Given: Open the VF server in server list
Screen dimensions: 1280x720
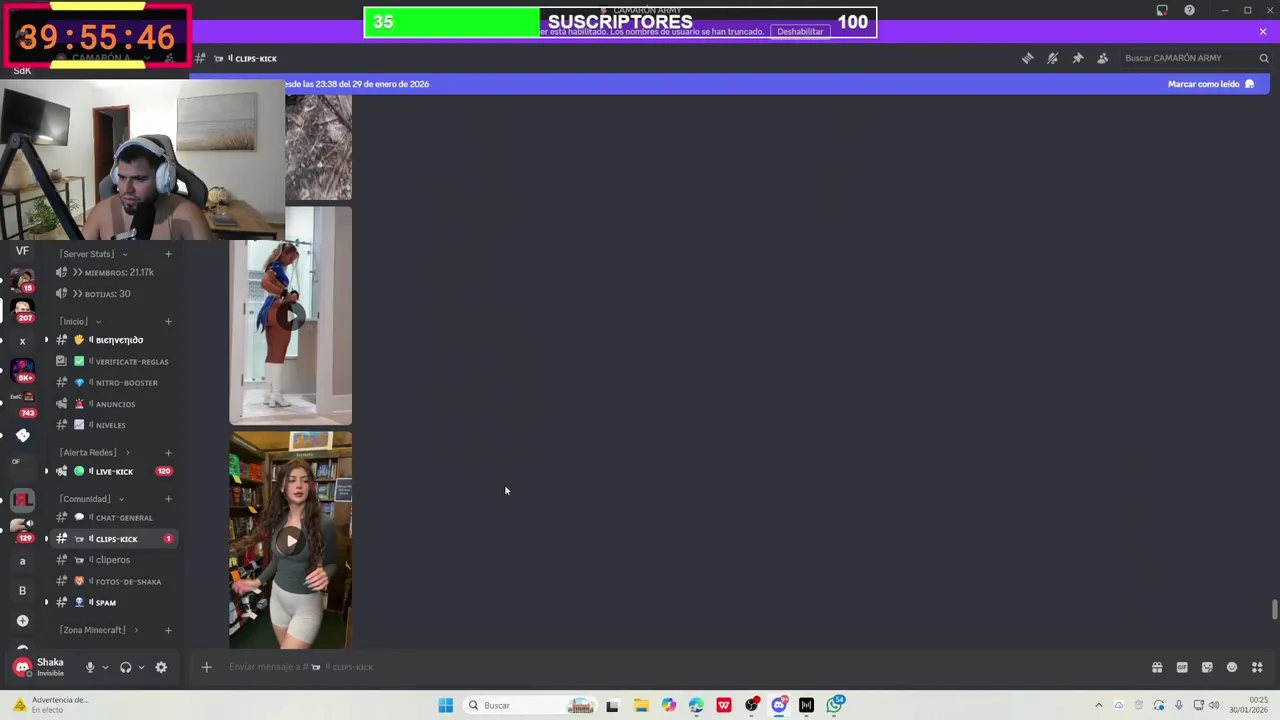Looking at the screenshot, I should 22,251.
